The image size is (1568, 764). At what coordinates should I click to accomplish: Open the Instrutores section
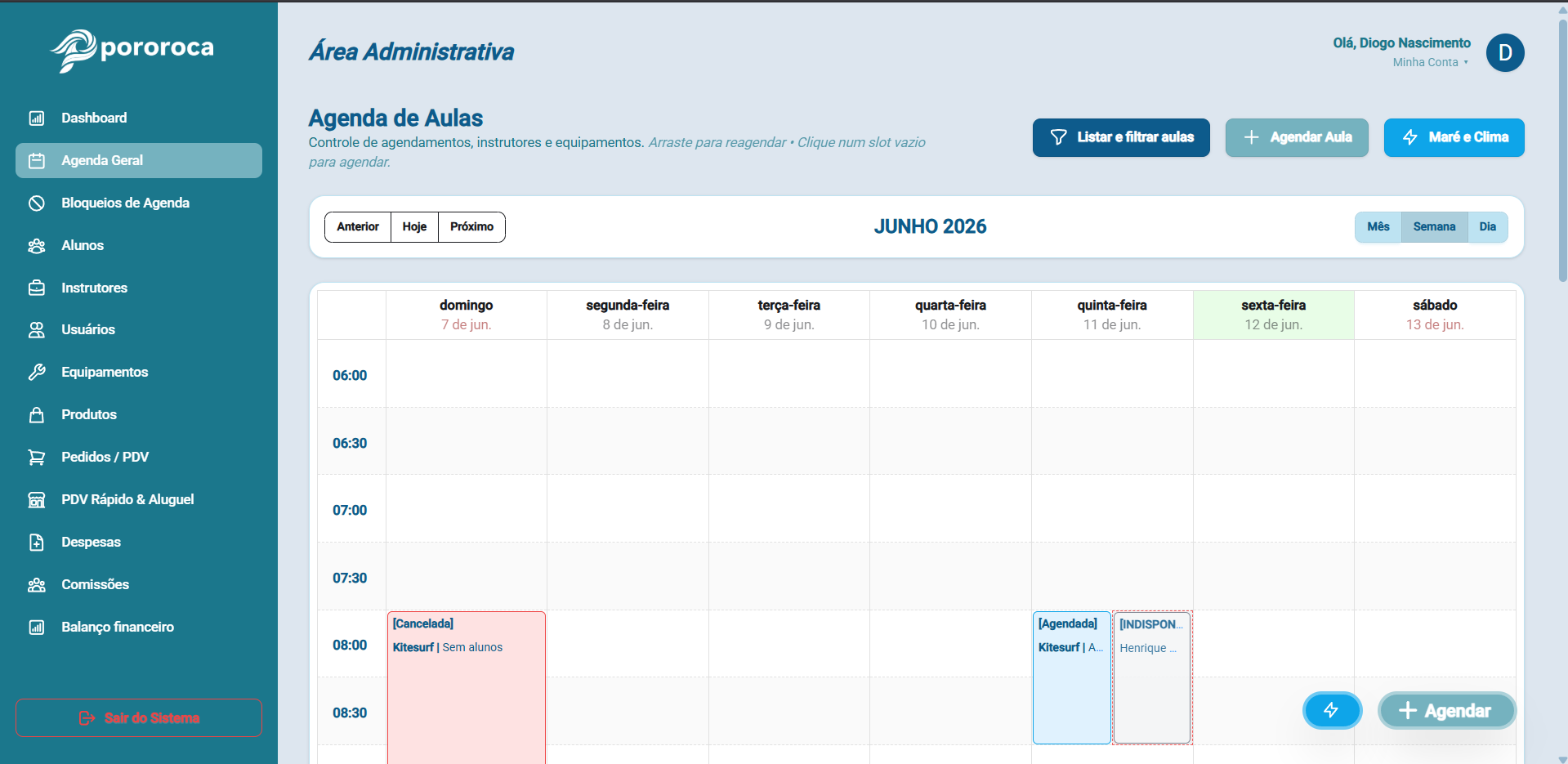point(139,288)
